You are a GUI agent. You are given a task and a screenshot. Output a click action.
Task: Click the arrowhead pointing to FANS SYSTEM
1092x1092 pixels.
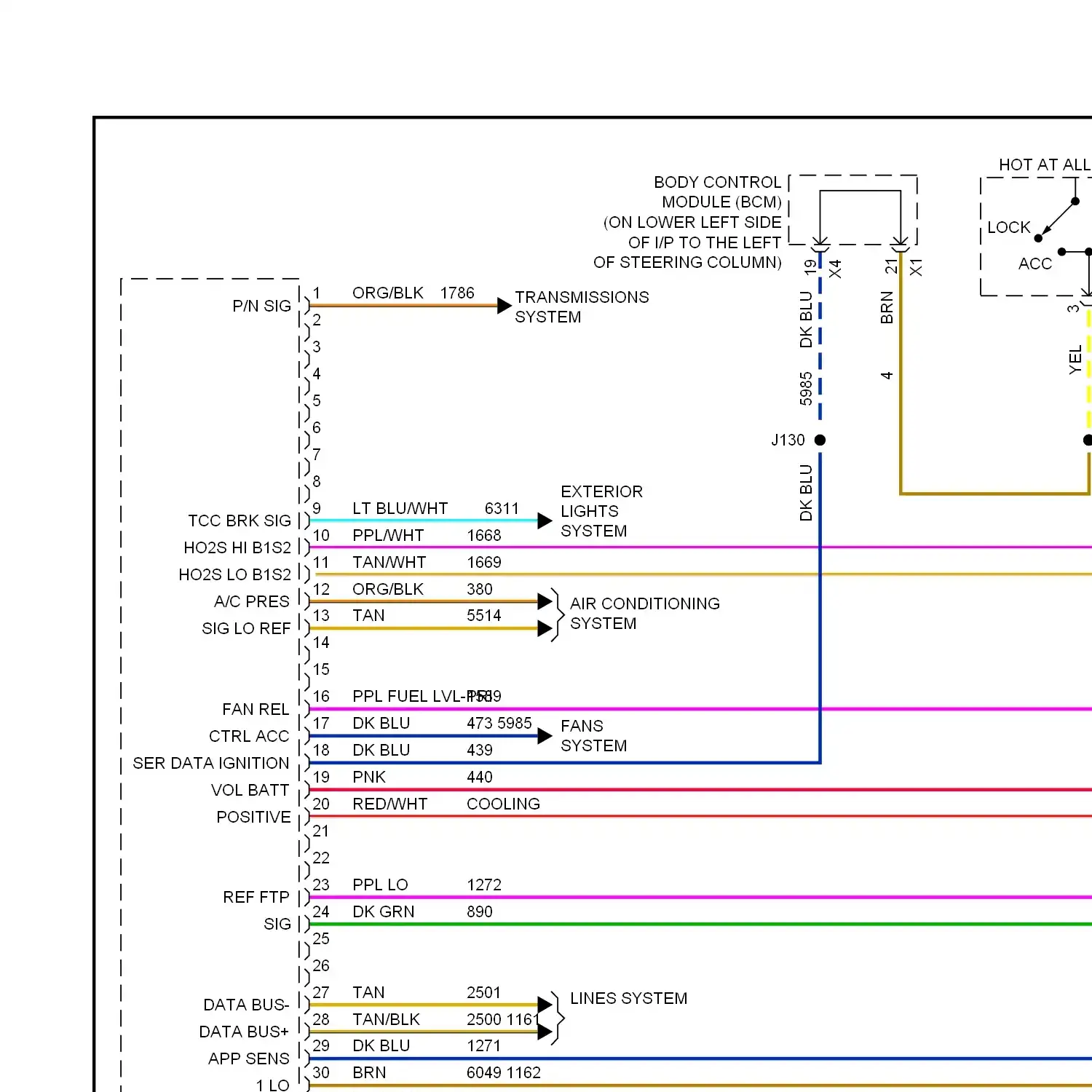[545, 736]
